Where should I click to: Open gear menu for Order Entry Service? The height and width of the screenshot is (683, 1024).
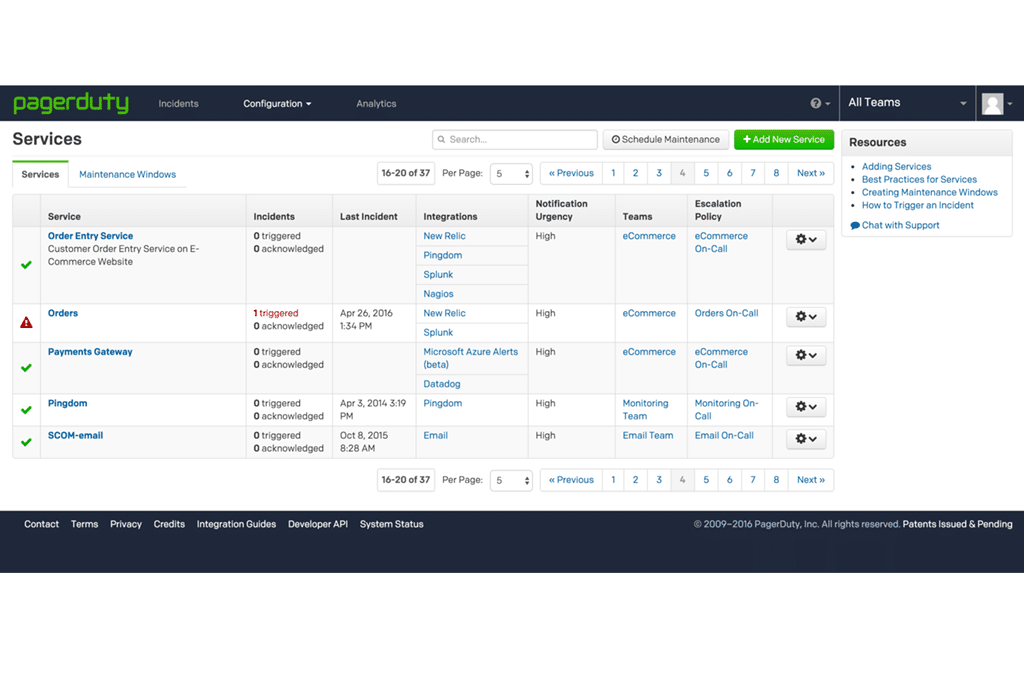806,240
